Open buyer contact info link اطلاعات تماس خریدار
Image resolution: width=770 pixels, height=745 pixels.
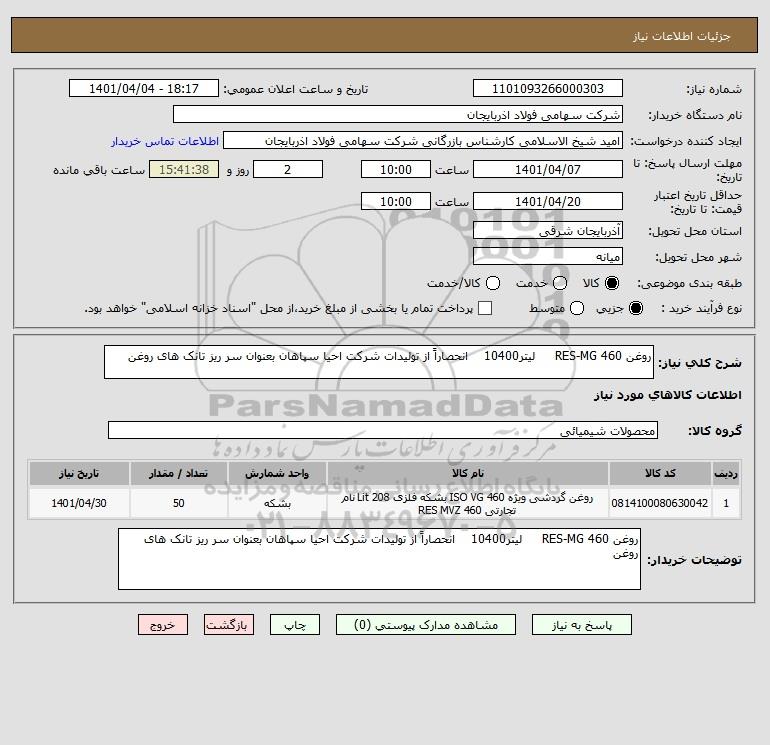165,141
